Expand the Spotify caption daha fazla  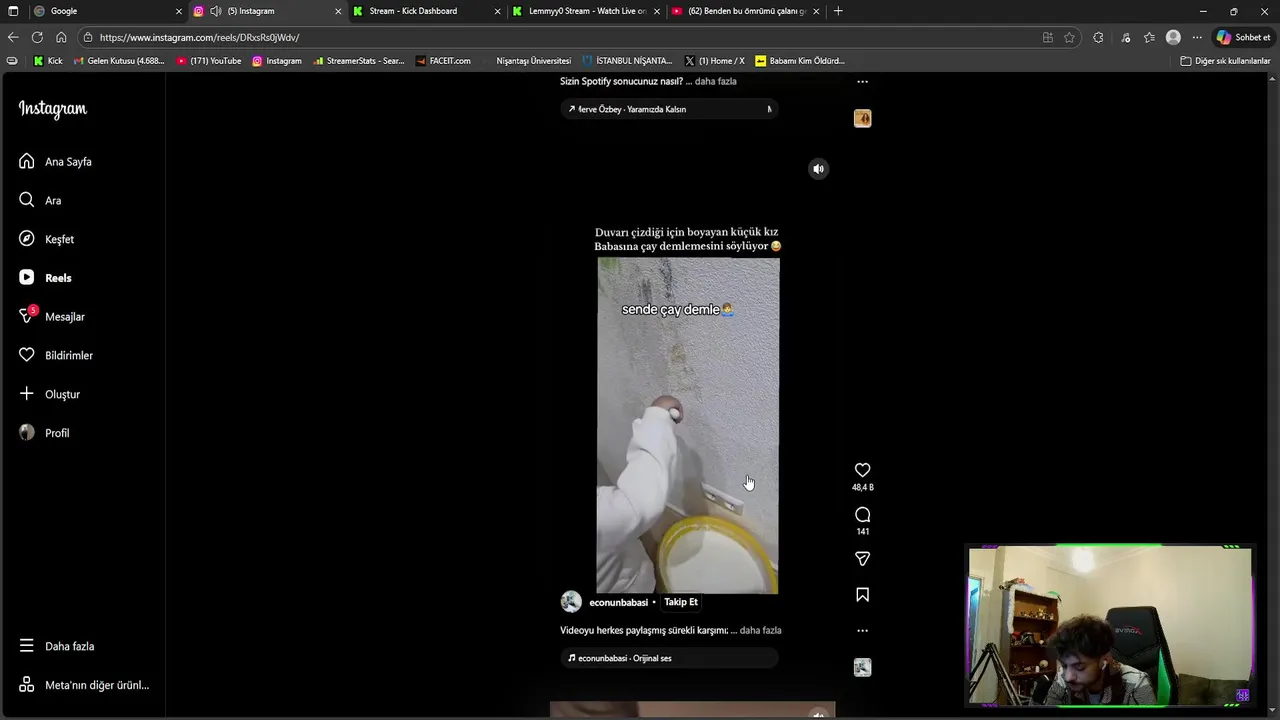(715, 81)
